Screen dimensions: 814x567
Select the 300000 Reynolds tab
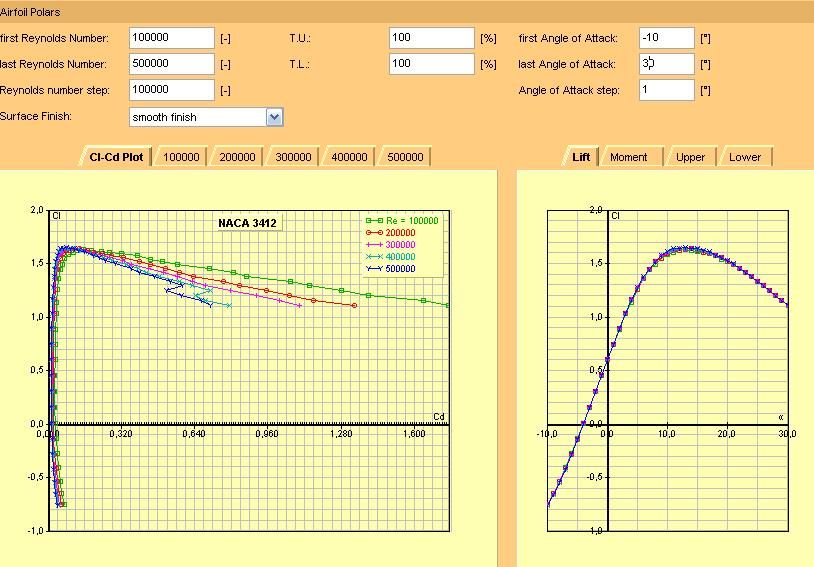pyautogui.click(x=293, y=157)
